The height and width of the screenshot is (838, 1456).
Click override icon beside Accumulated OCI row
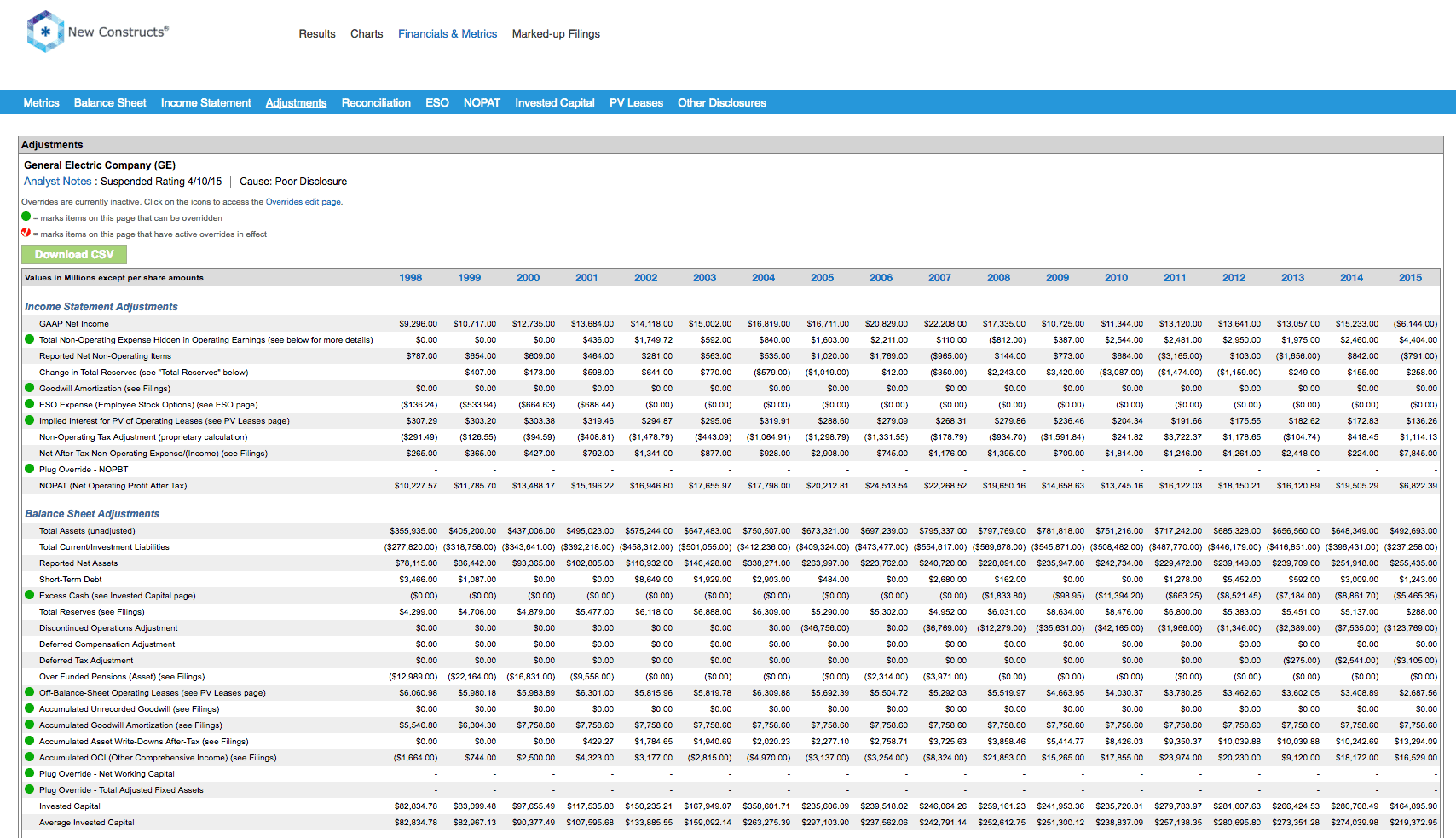pyautogui.click(x=30, y=757)
